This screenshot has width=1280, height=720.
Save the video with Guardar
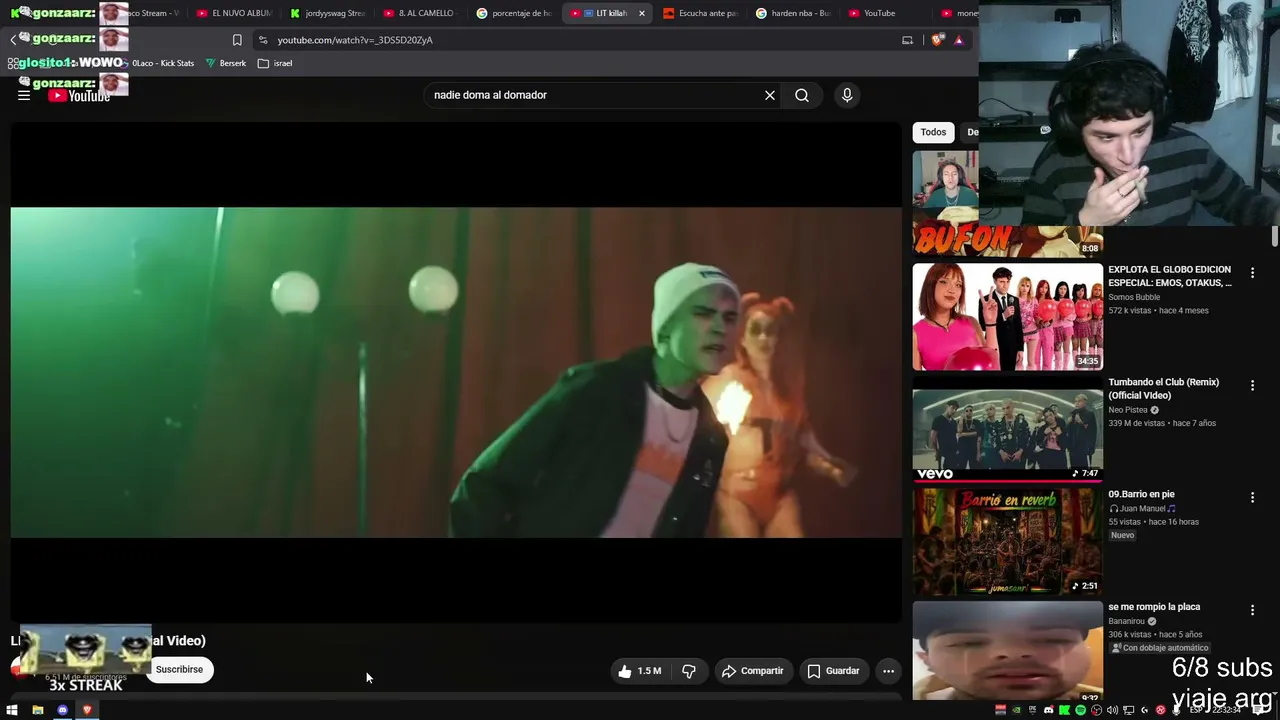pyautogui.click(x=834, y=671)
